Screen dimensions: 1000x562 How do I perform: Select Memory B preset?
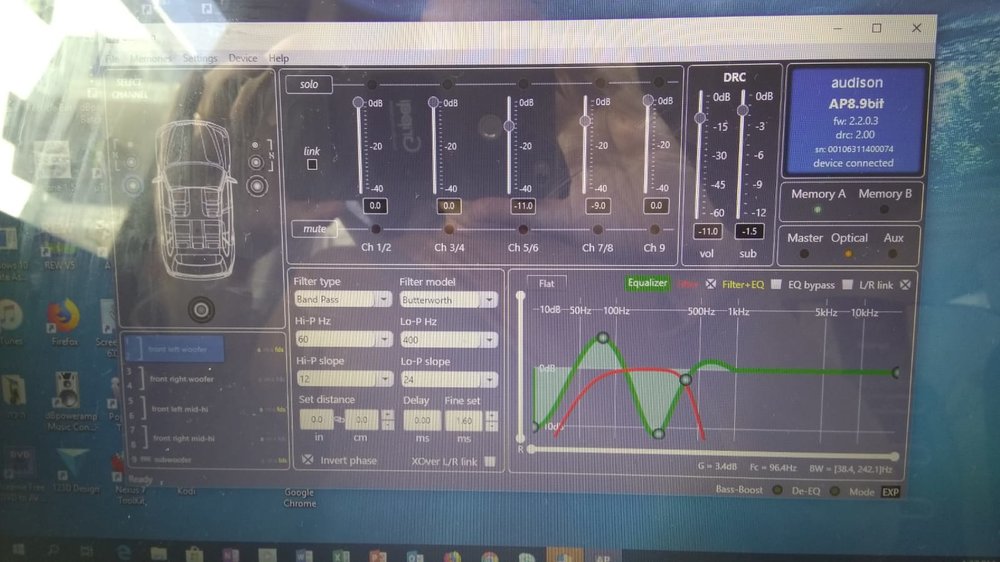tap(884, 209)
